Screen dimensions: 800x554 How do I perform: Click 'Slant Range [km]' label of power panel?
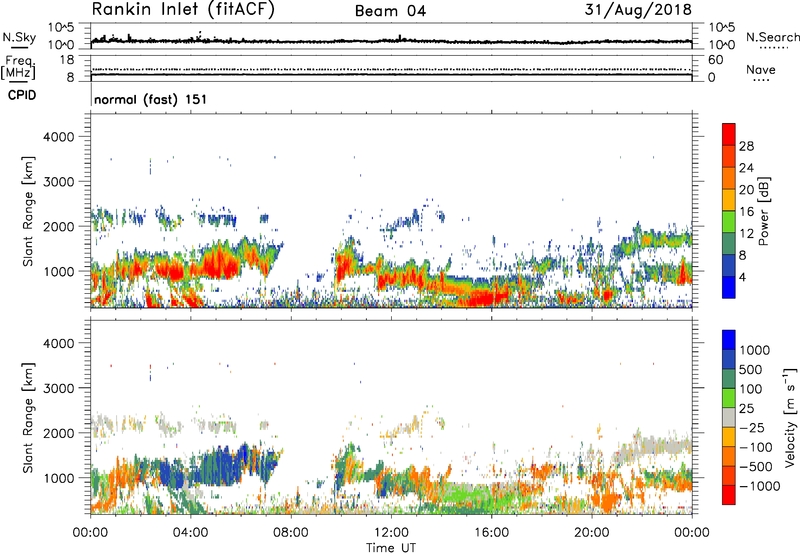(x=28, y=211)
